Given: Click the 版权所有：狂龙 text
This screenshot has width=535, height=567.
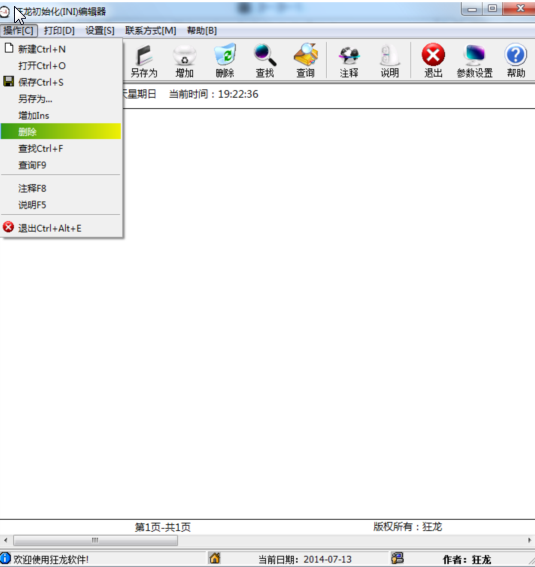Looking at the screenshot, I should click(x=408, y=526).
